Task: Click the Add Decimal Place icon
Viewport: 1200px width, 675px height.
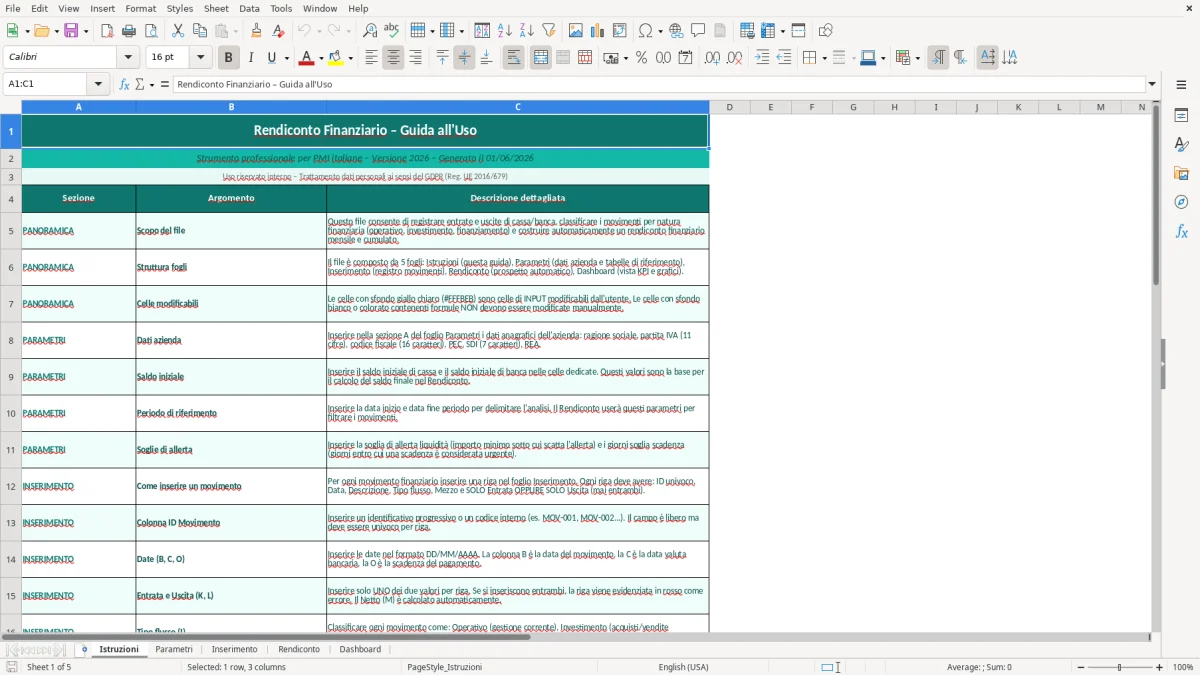Action: click(x=712, y=58)
